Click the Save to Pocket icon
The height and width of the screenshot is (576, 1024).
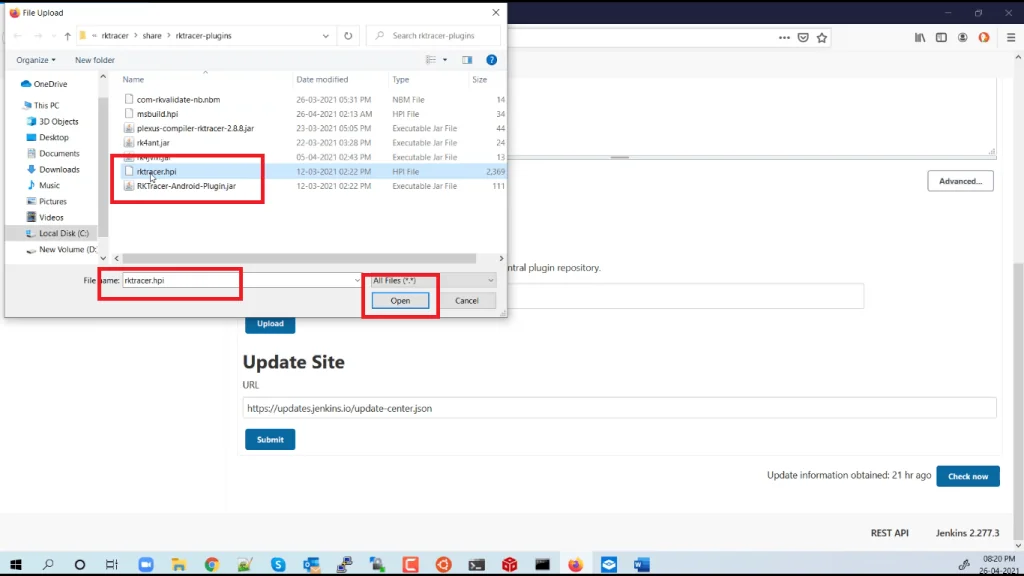tap(803, 38)
